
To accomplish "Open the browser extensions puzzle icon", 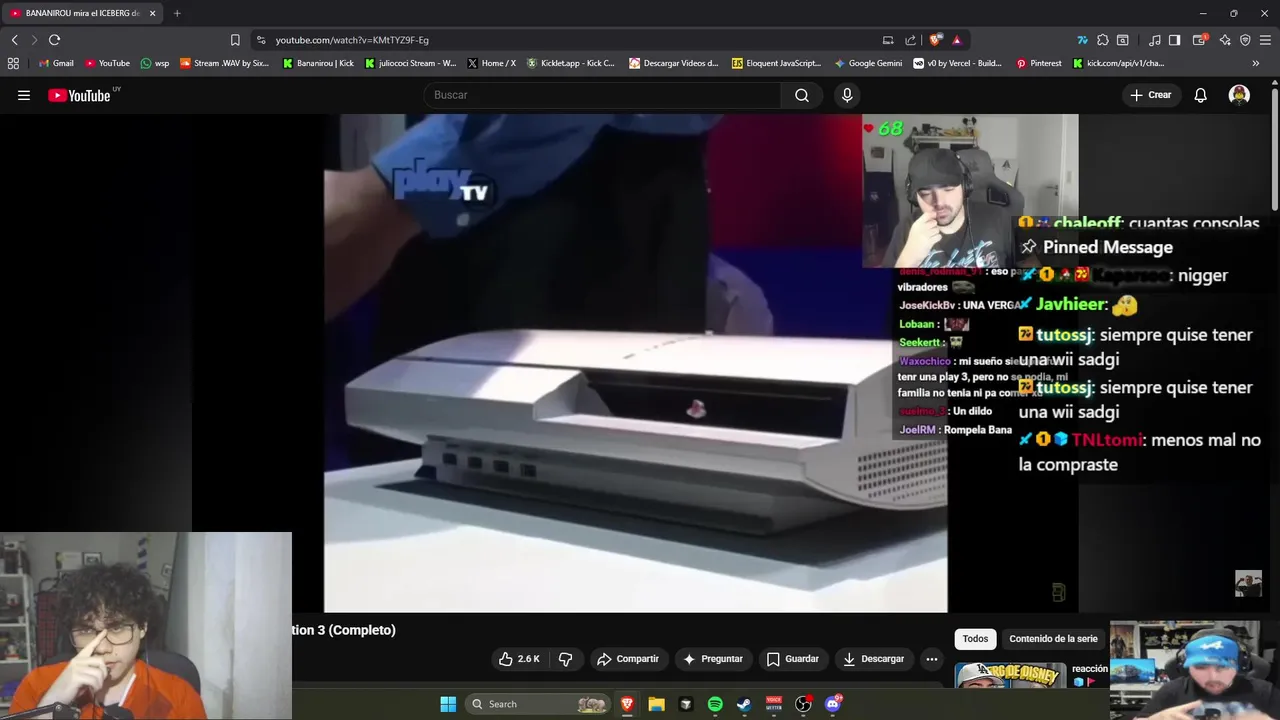I will point(1103,40).
